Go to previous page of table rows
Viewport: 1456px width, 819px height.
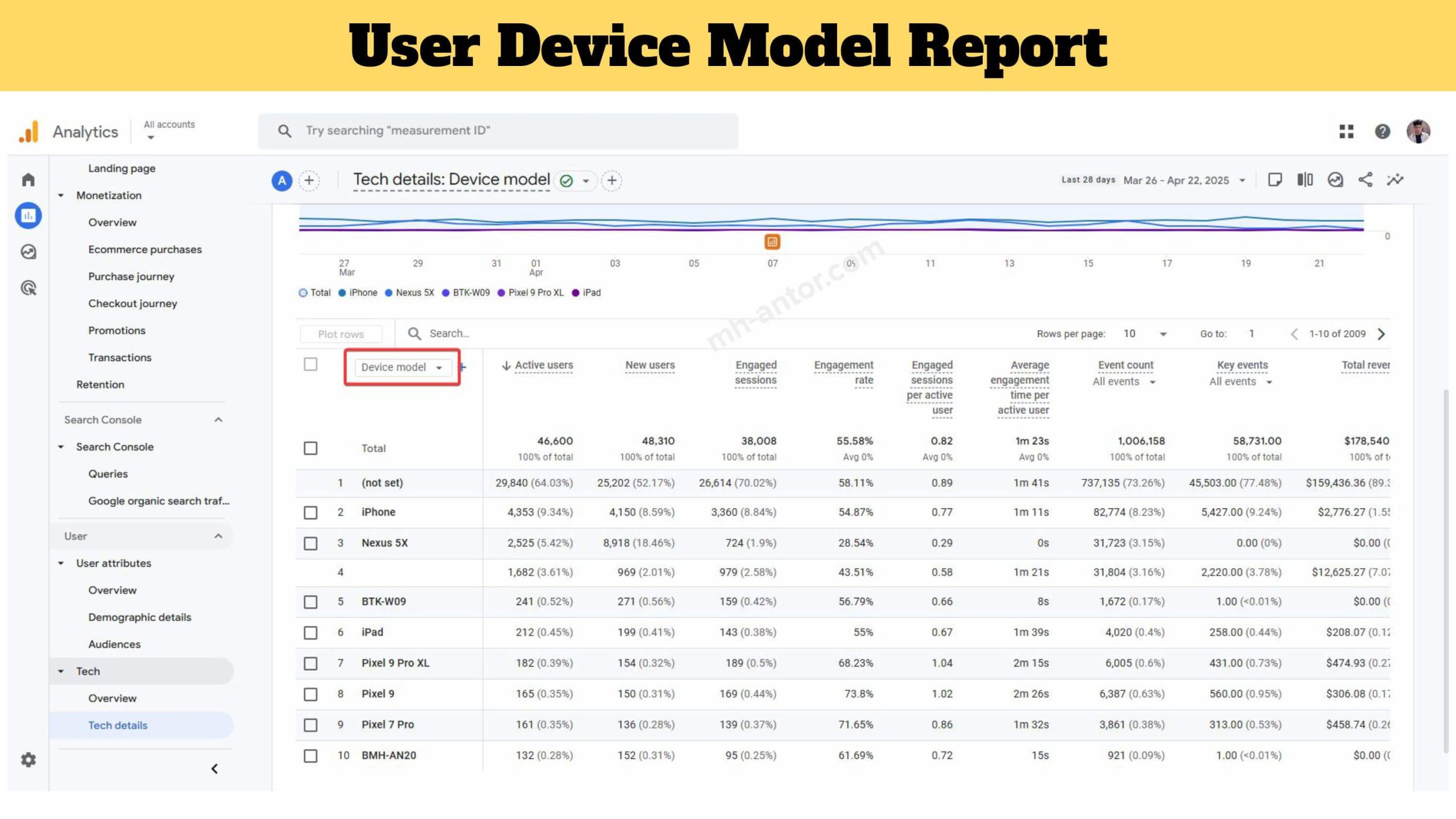pyautogui.click(x=1294, y=334)
